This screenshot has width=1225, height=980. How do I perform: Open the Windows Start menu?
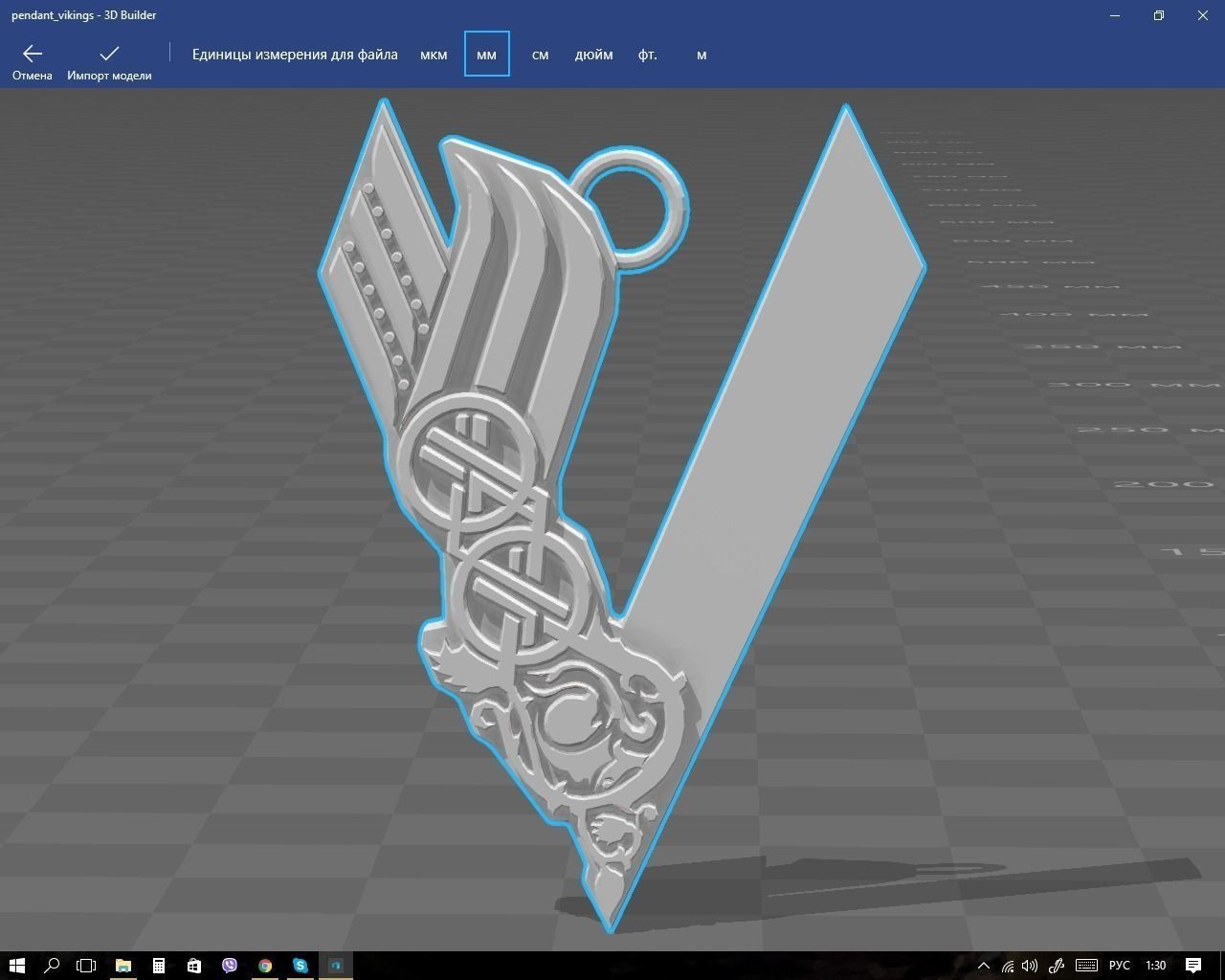(x=16, y=966)
